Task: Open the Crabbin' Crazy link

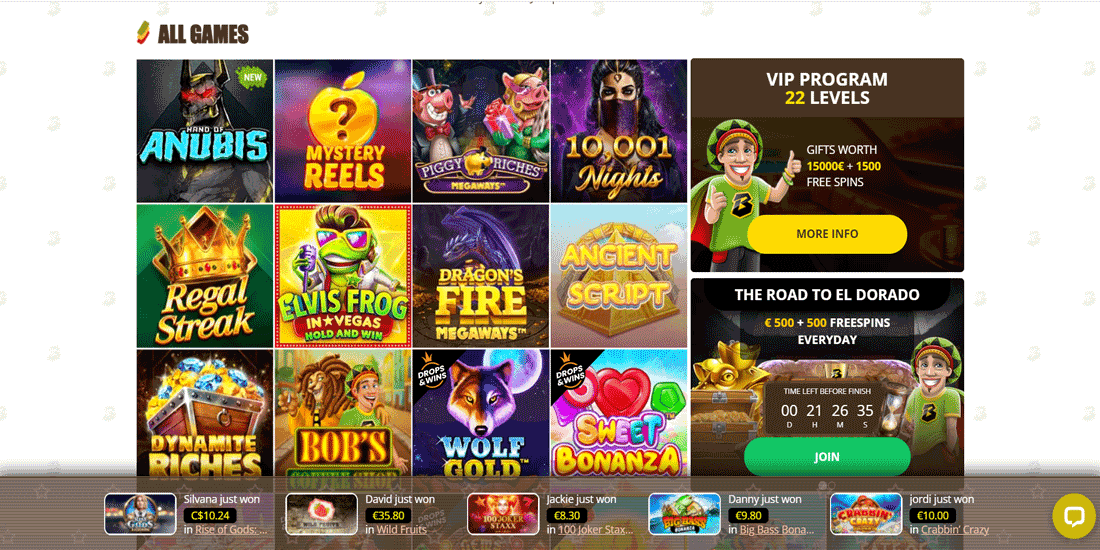Action: (x=955, y=530)
